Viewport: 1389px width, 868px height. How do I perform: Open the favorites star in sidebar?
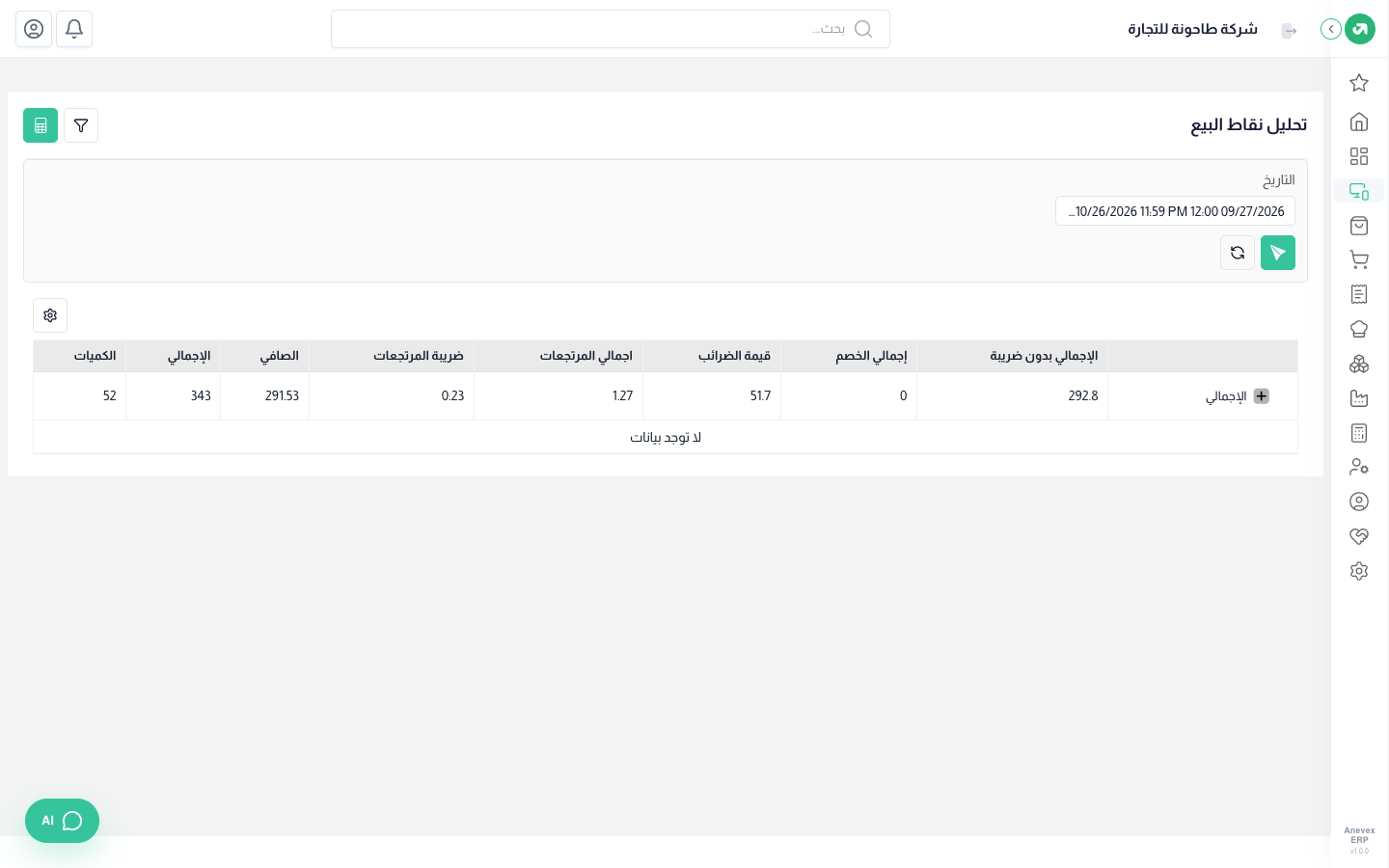[1359, 83]
